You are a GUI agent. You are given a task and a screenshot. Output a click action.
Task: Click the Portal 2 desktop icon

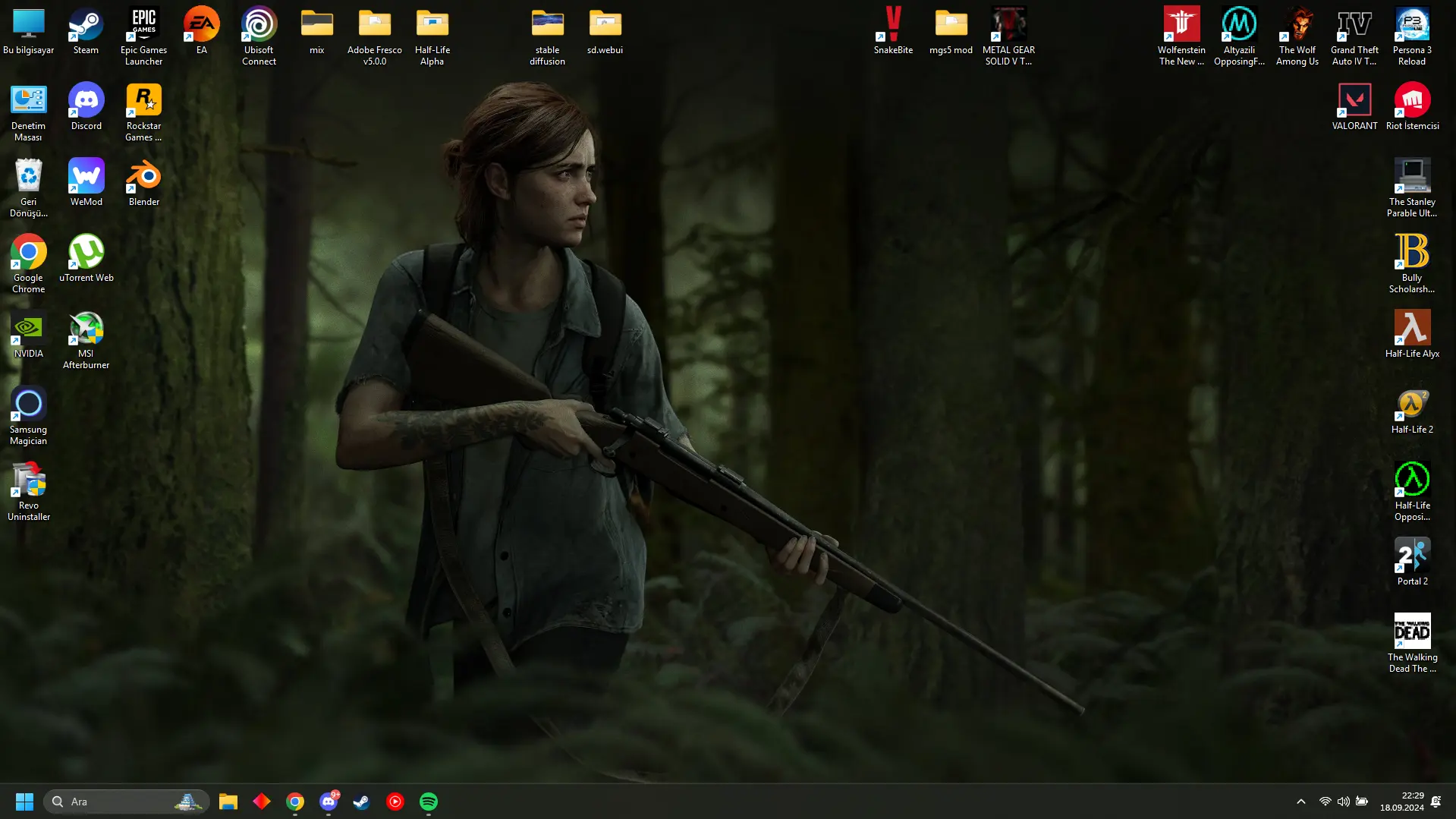click(1413, 563)
